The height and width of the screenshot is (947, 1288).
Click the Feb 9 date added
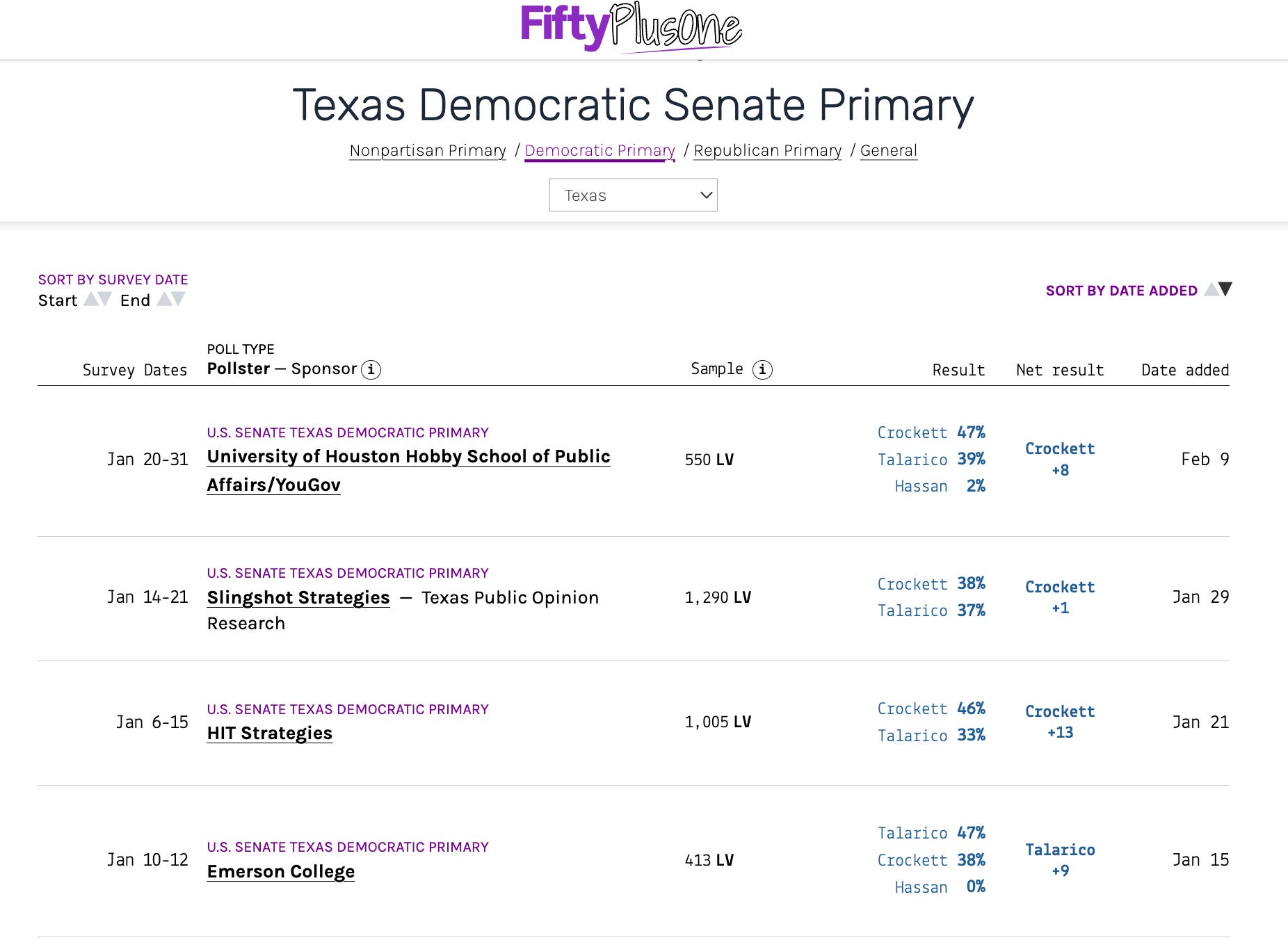coord(1205,459)
